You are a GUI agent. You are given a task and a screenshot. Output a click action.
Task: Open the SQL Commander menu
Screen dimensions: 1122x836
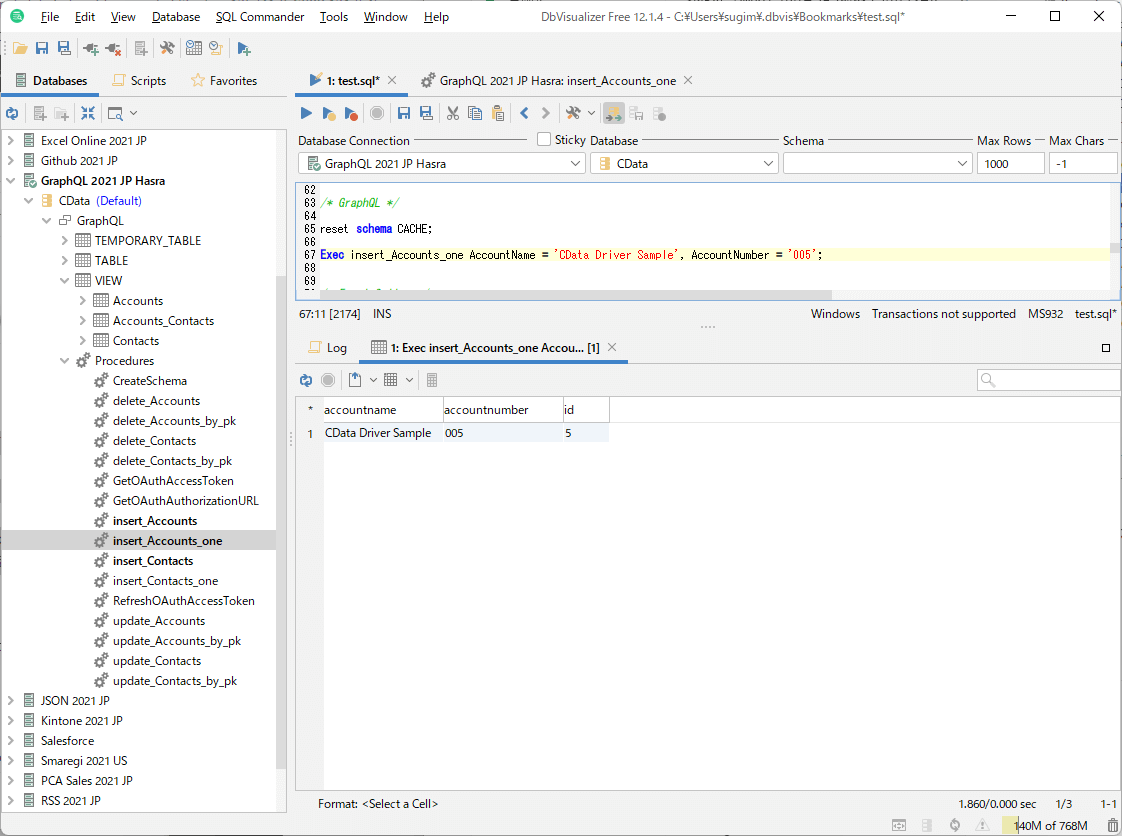259,17
